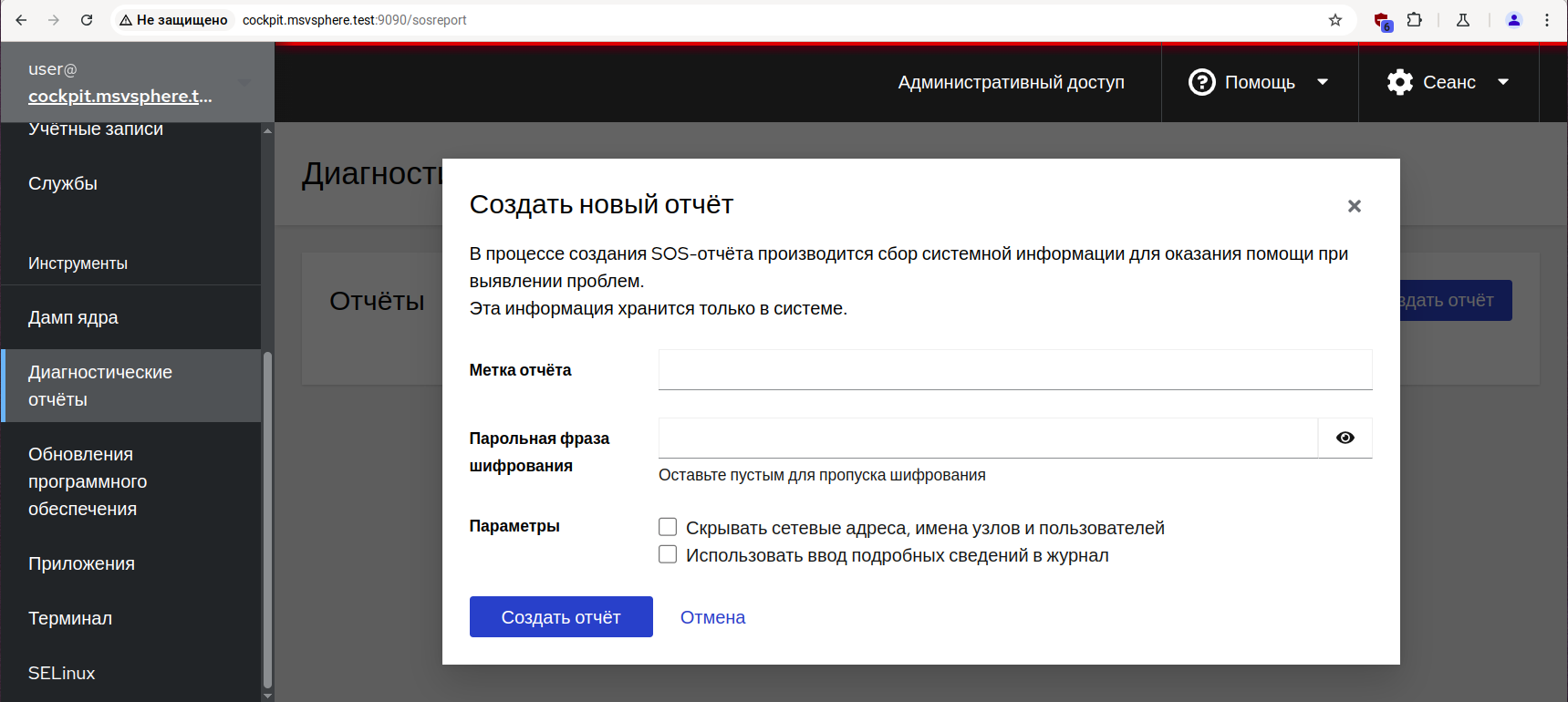Close the create report dialog

coord(1355,206)
